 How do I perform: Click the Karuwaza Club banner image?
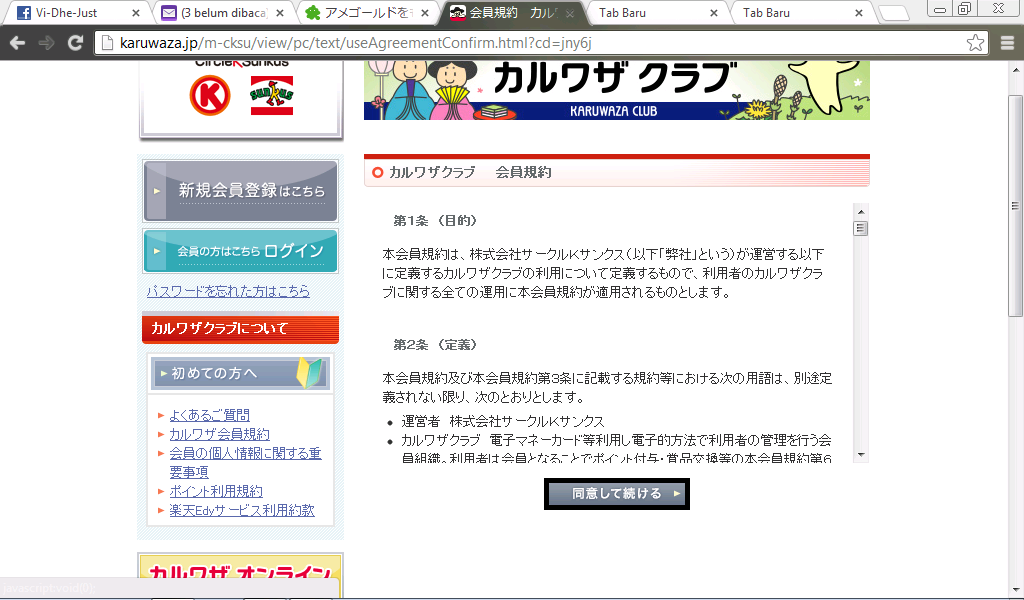[616, 90]
